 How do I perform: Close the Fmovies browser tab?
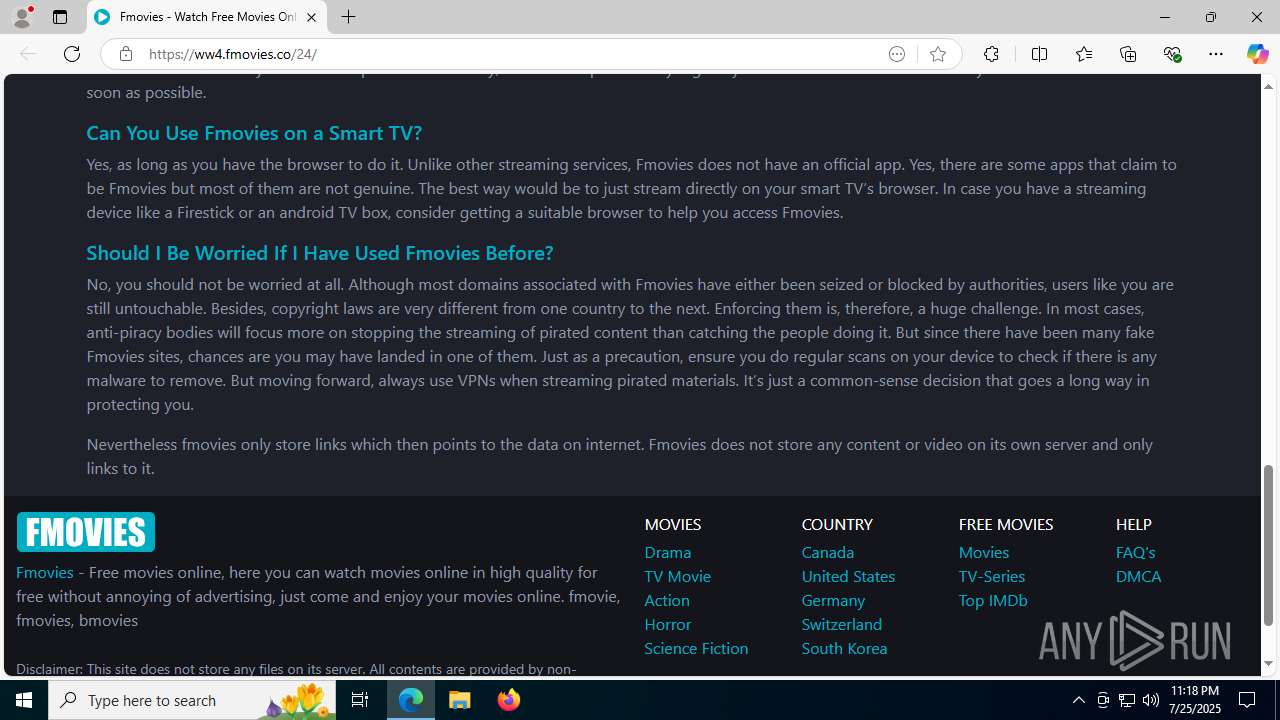311,17
